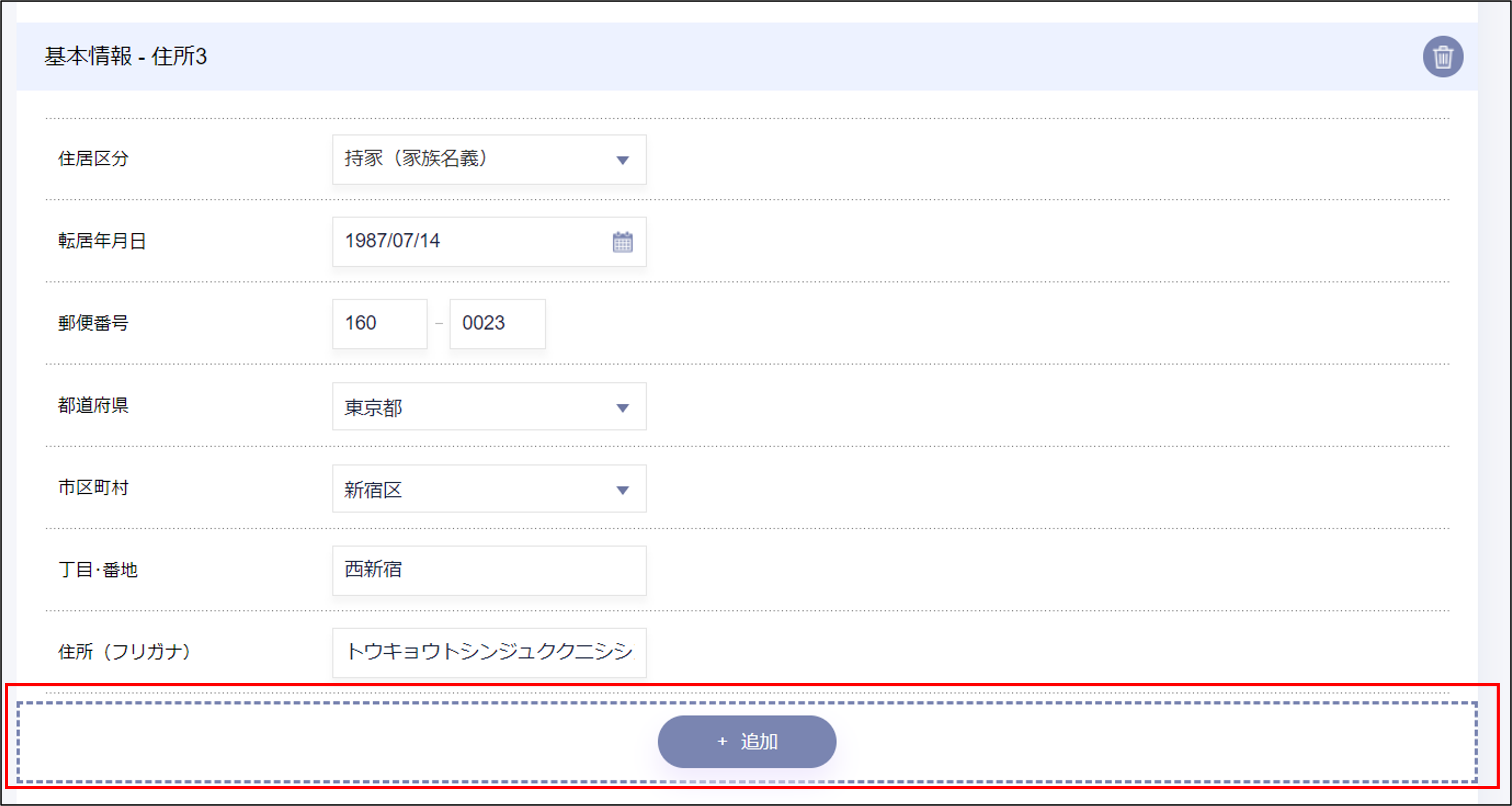Screen dimensions: 1512x806
Task: Expand the 住居区分 dropdown arrow
Action: [622, 160]
